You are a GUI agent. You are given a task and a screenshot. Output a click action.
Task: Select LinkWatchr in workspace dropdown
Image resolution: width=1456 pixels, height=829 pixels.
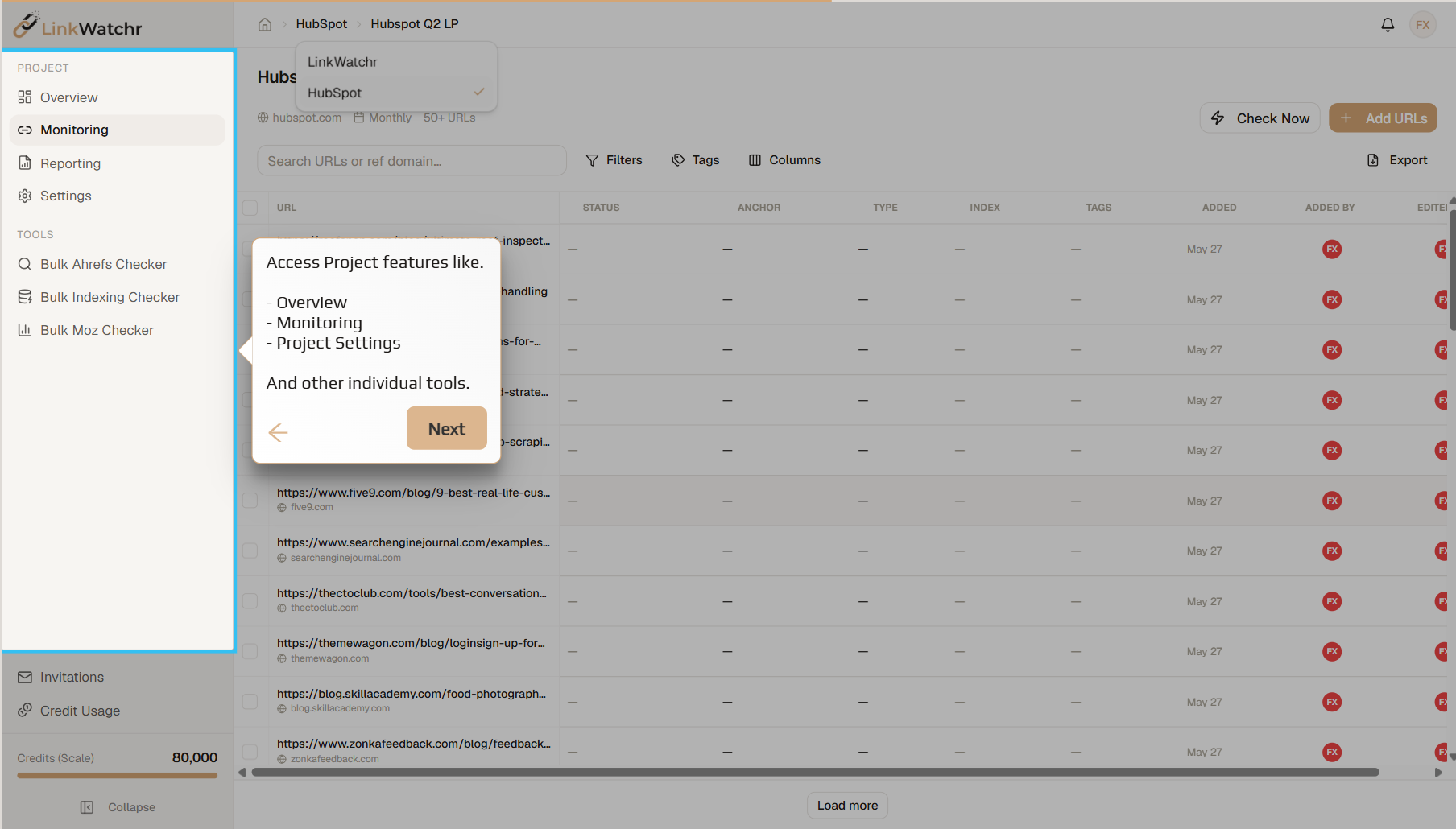(396, 62)
